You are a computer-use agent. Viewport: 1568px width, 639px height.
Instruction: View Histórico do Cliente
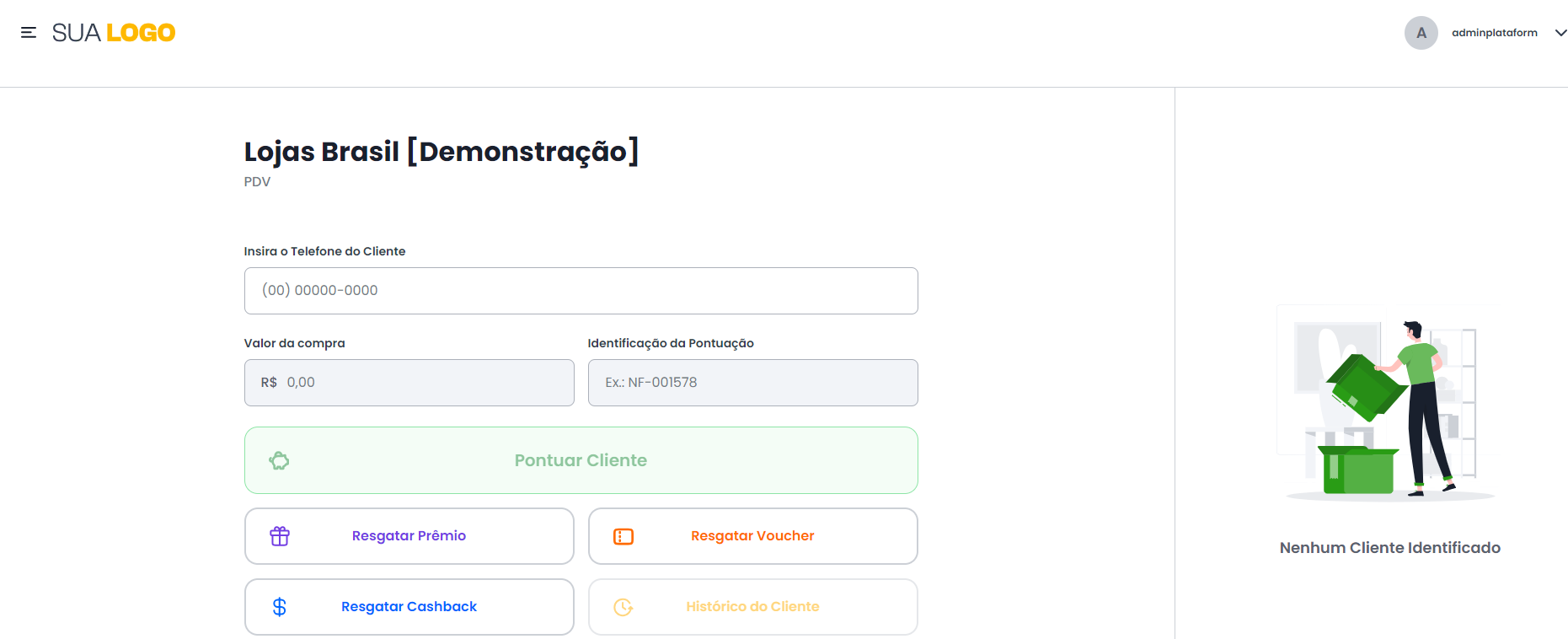(x=752, y=607)
